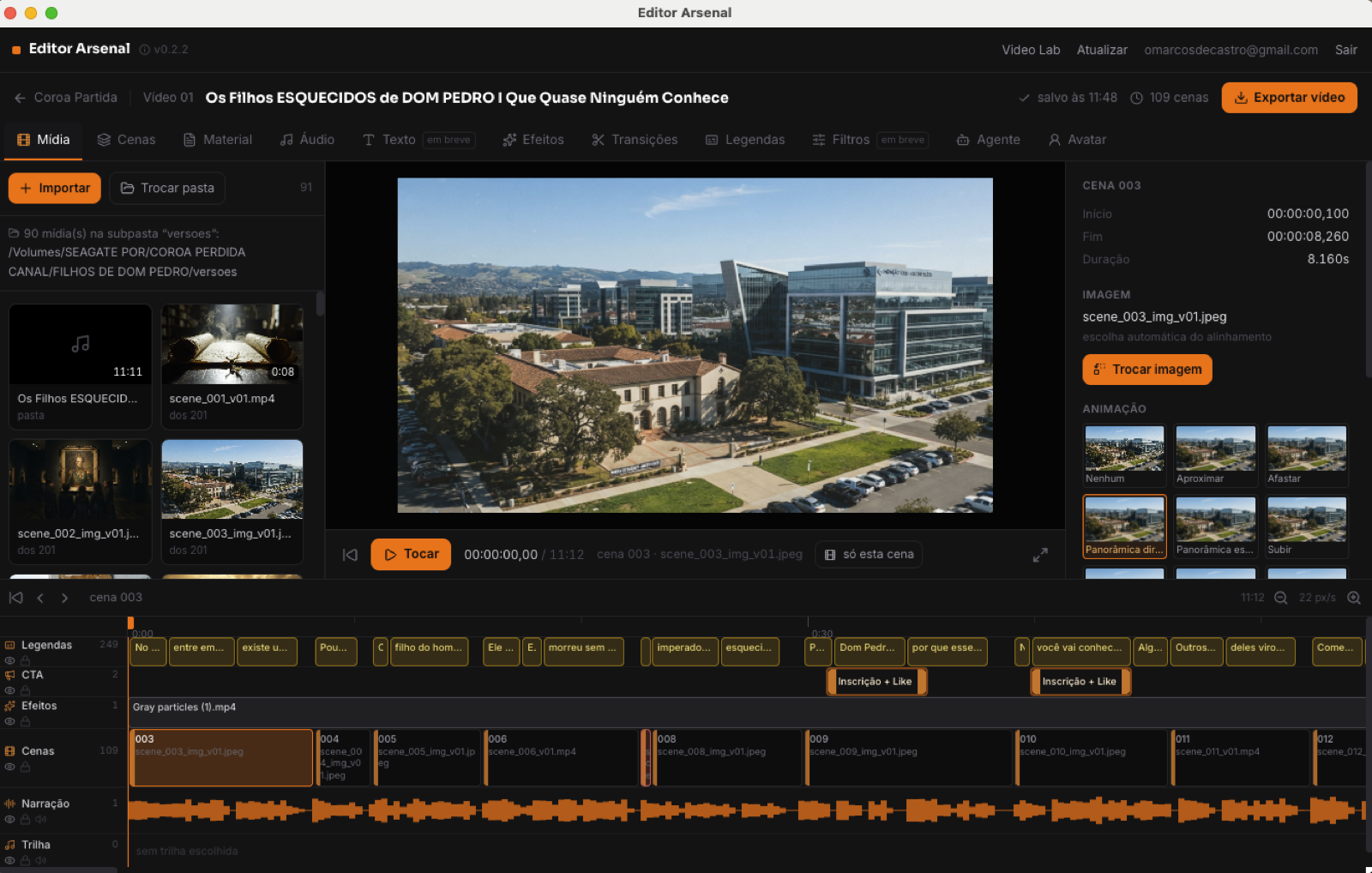1372x873 pixels.
Task: Expand the preview to fullscreen
Action: [x=1040, y=555]
